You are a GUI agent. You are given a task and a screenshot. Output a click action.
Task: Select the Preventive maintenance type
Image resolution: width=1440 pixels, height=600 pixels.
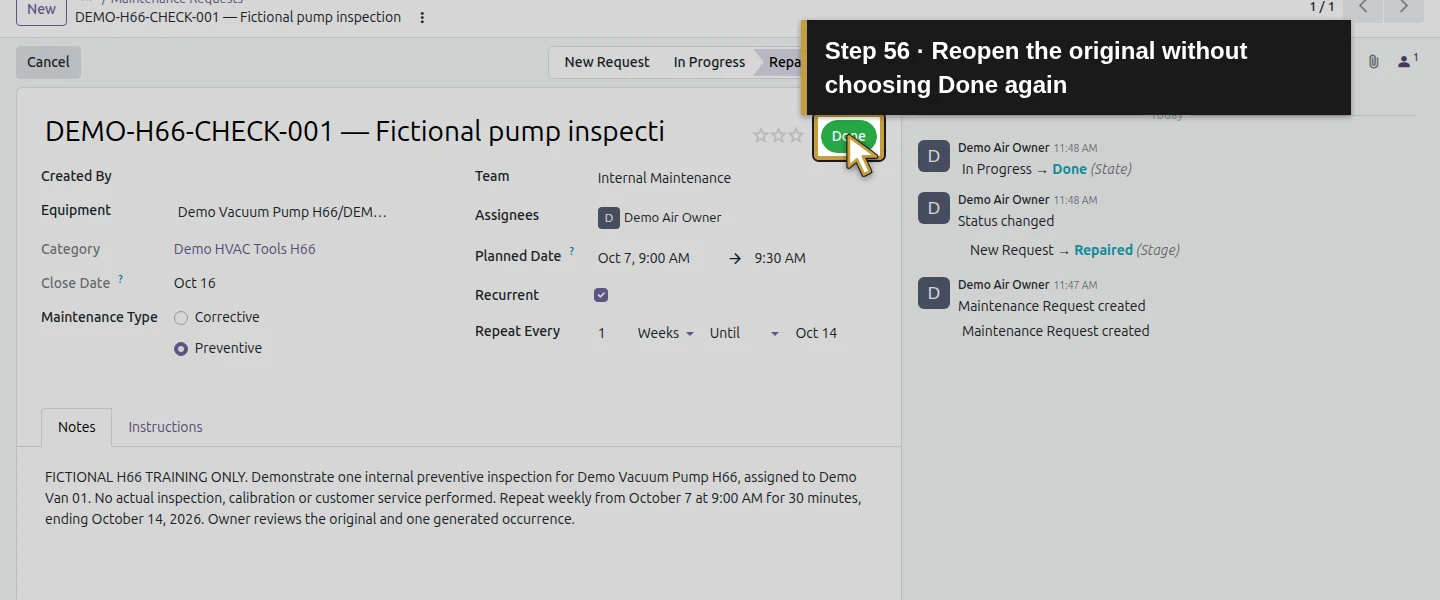[x=181, y=349]
